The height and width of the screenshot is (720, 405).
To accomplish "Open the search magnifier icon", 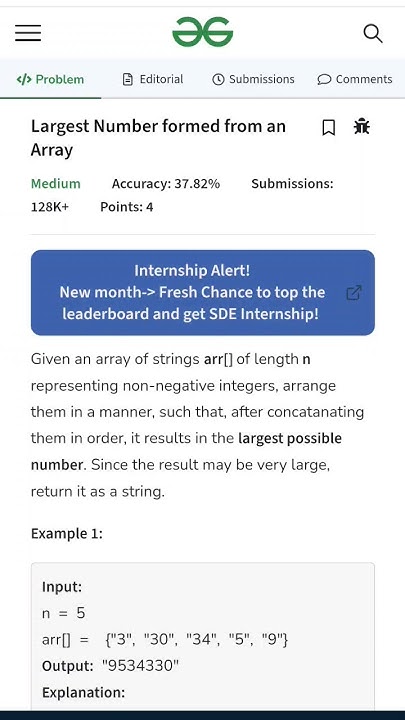I will coord(373,34).
